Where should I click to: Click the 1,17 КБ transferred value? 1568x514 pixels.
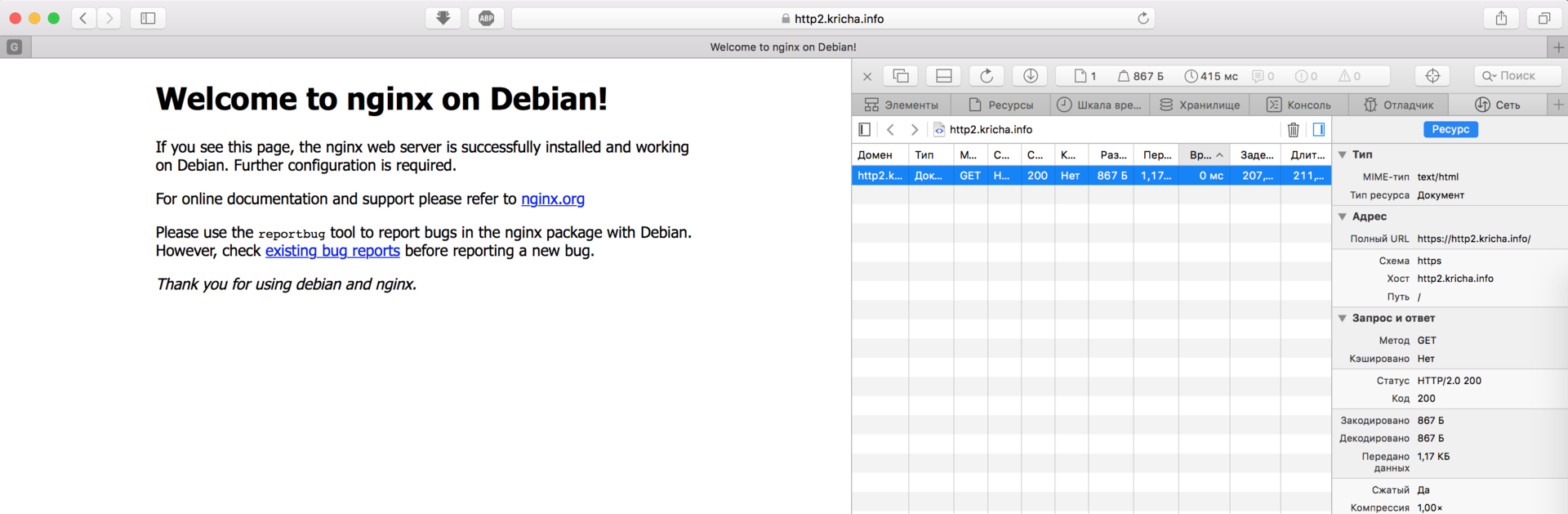click(x=1434, y=457)
